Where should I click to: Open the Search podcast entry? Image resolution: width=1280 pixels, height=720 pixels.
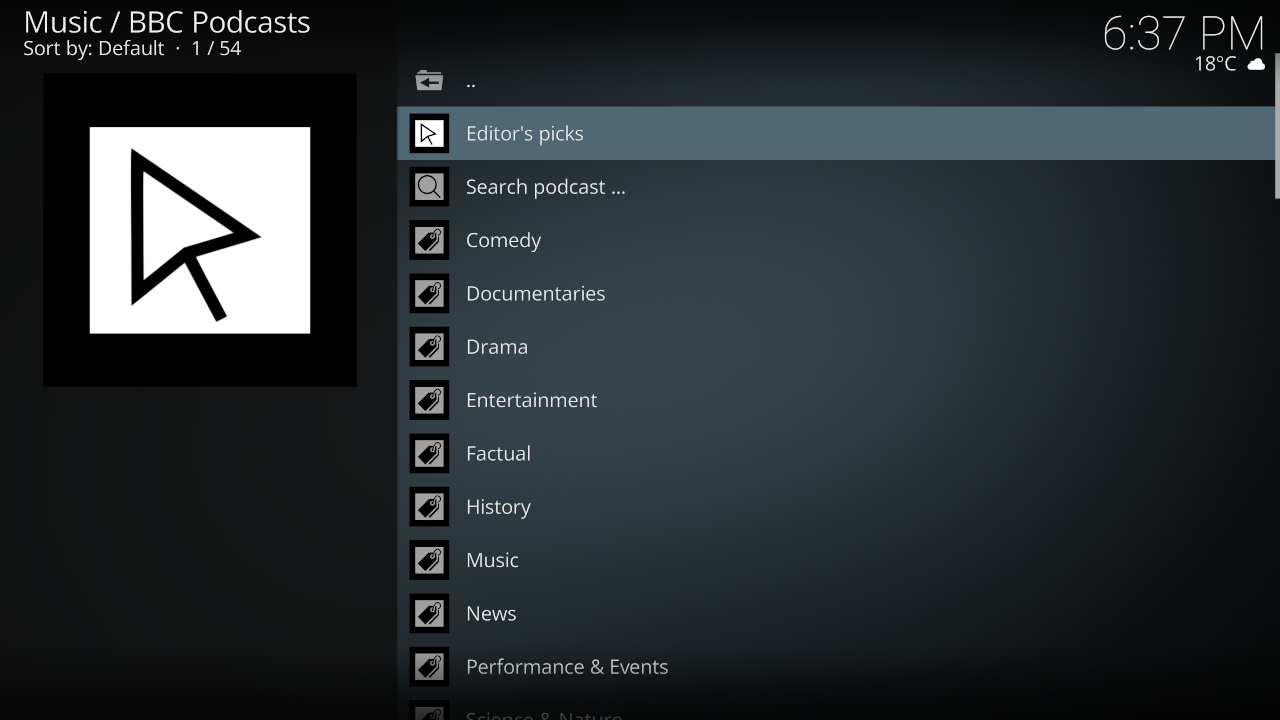click(545, 187)
